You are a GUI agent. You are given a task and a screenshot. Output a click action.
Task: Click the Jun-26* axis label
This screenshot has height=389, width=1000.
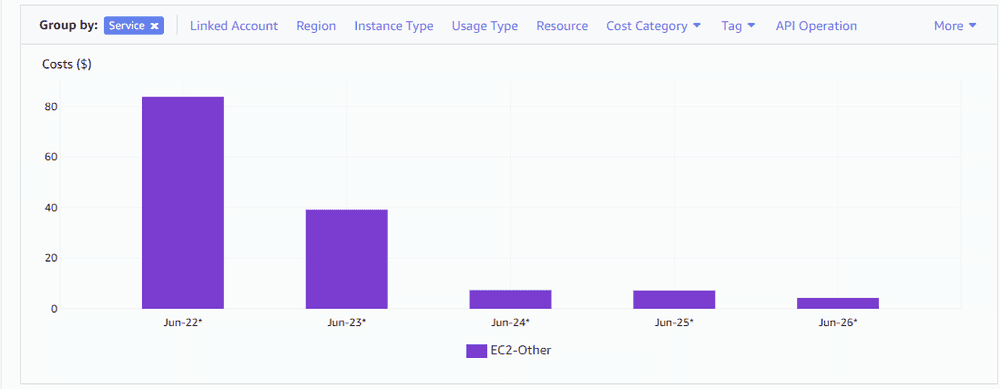[838, 322]
